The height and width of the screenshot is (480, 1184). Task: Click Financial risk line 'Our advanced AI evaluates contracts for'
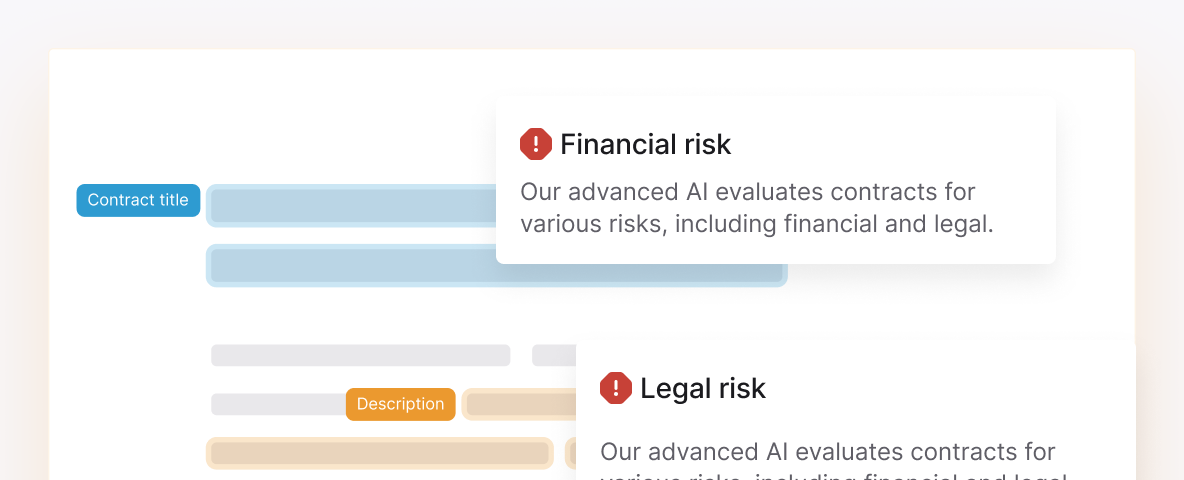click(748, 192)
